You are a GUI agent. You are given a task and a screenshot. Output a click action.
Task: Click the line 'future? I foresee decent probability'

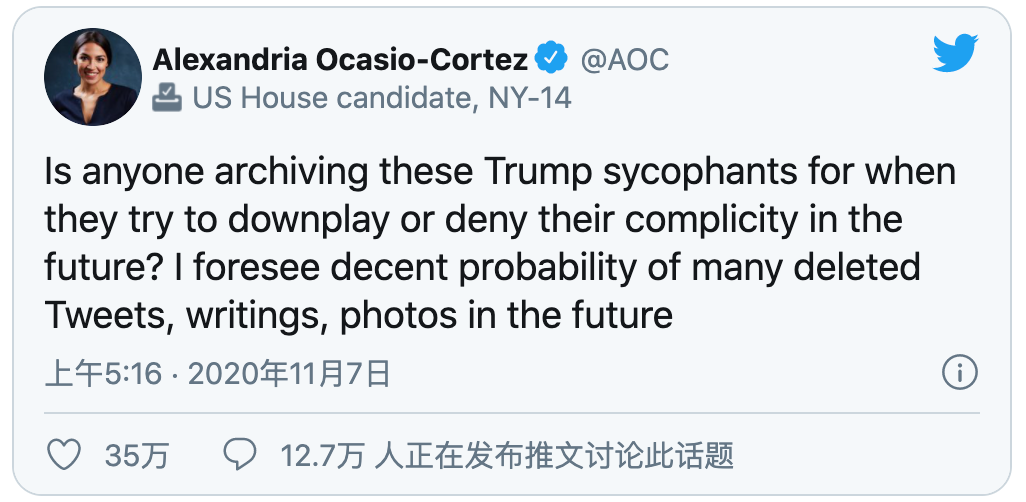pyautogui.click(x=482, y=268)
